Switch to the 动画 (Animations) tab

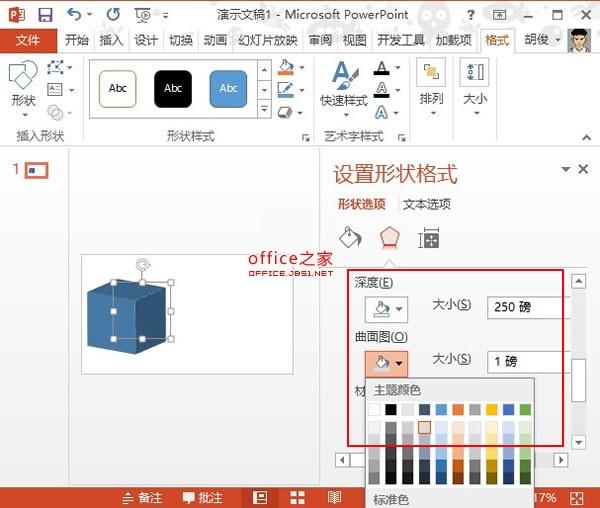(x=215, y=40)
